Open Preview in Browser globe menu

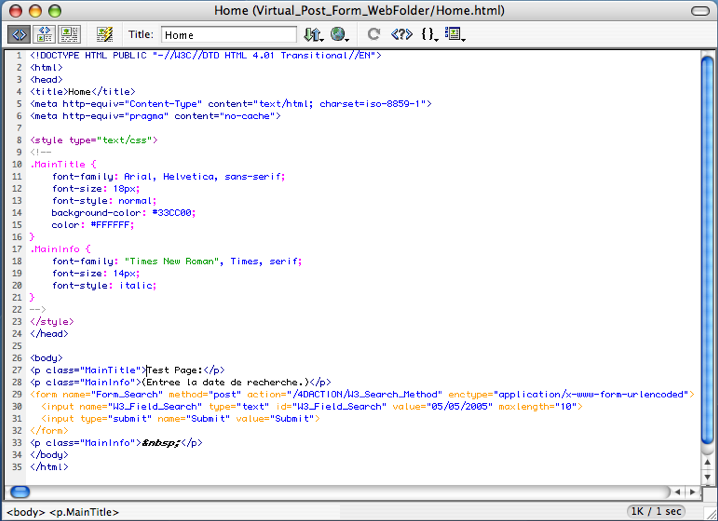[x=340, y=34]
